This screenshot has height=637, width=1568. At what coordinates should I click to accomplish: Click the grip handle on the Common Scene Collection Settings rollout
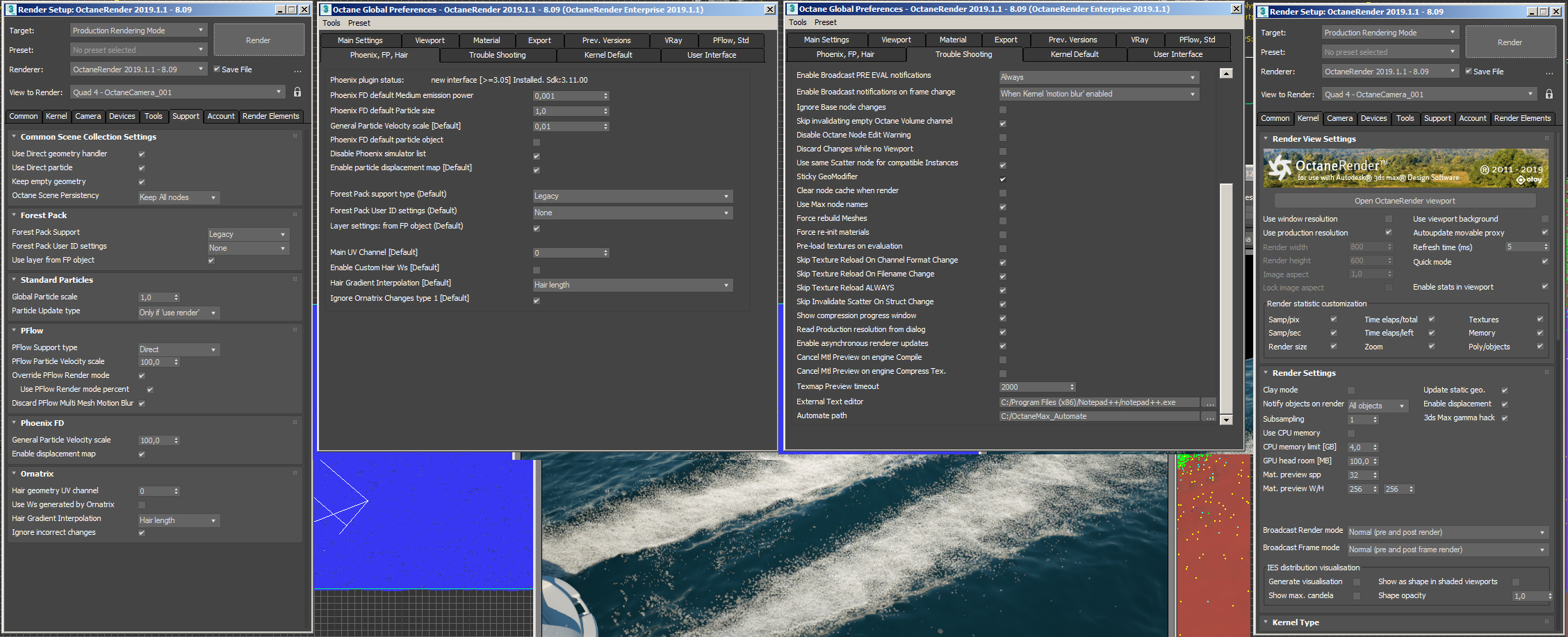295,136
